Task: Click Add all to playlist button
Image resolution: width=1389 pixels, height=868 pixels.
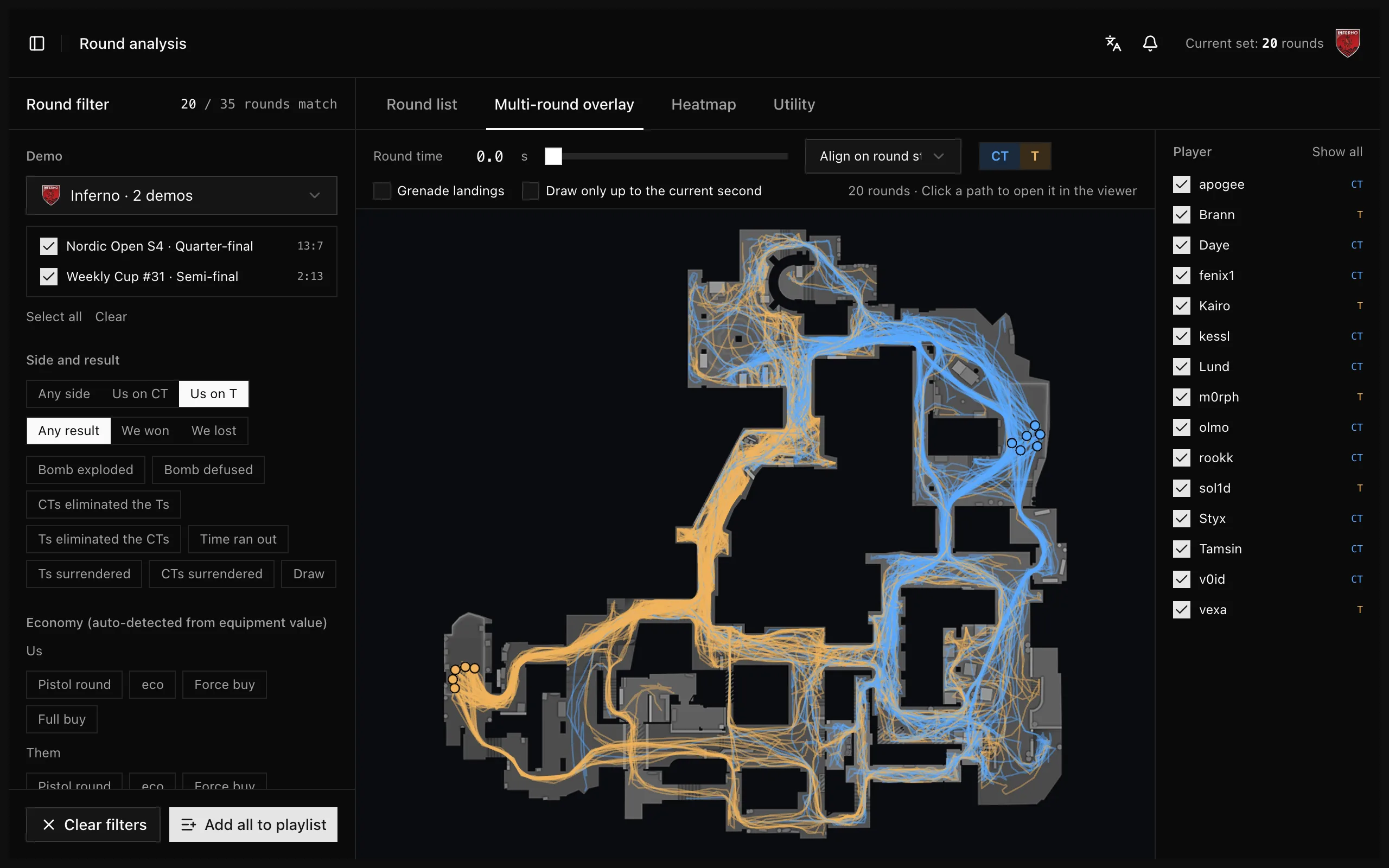Action: [253, 825]
